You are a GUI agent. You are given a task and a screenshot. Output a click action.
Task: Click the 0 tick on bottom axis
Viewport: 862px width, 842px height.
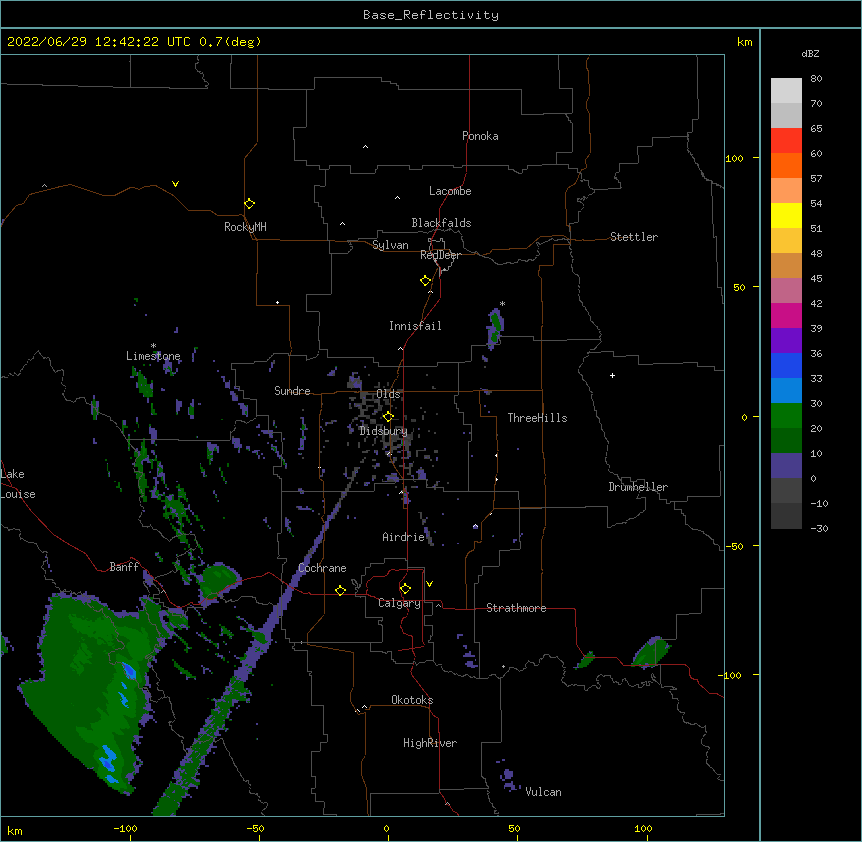pos(386,829)
